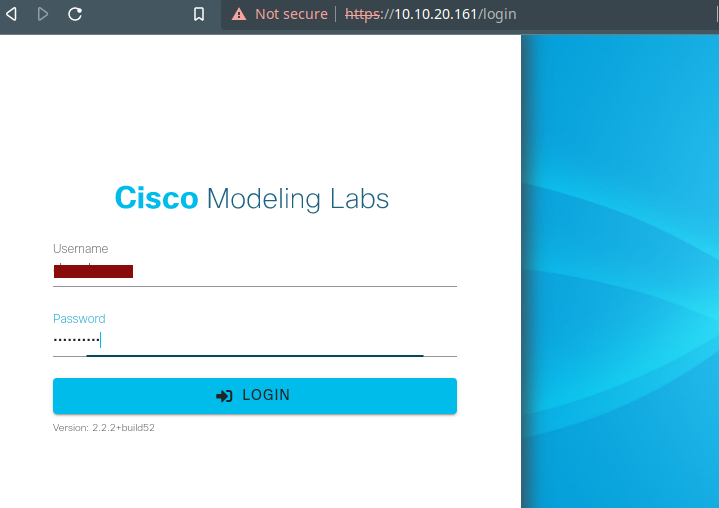719x508 pixels.
Task: Reload the login page
Action: (x=75, y=14)
